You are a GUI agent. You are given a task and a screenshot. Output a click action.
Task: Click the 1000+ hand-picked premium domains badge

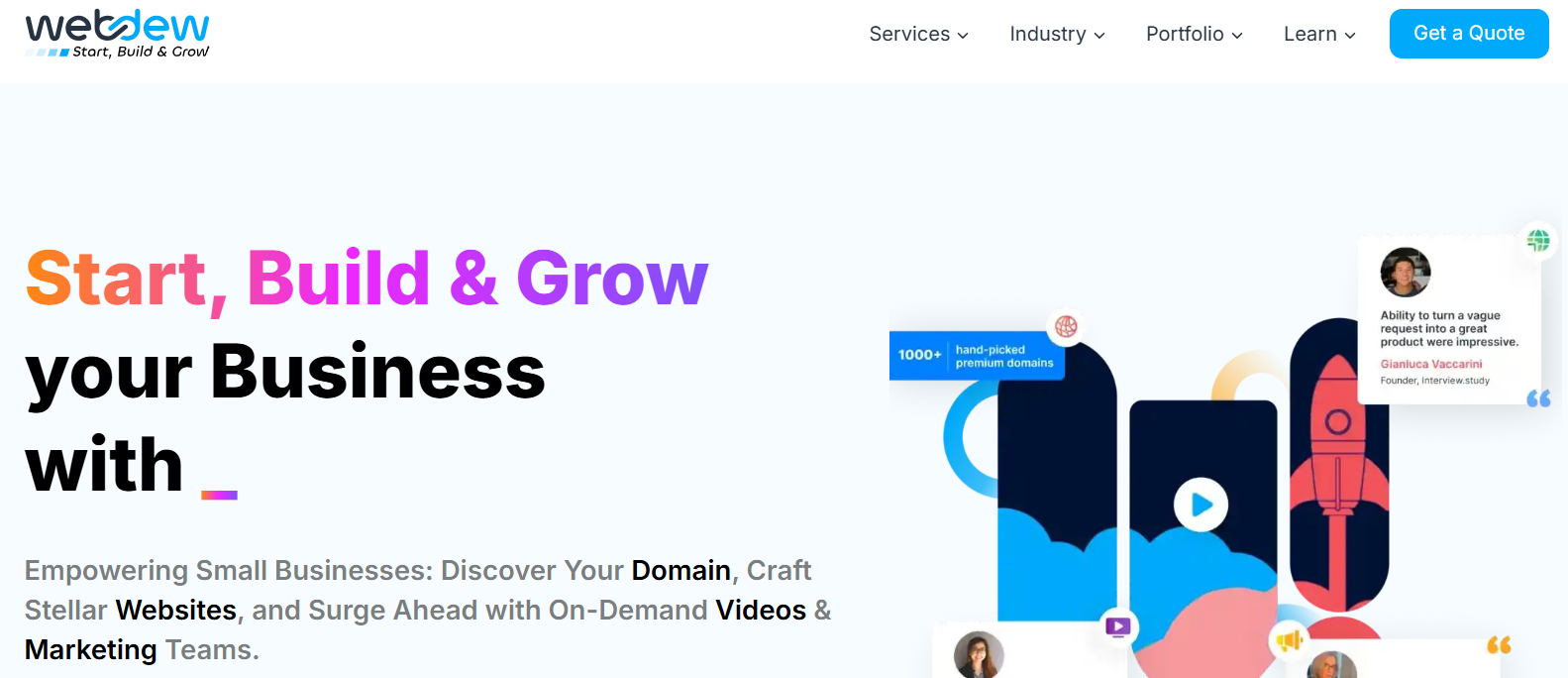coord(977,356)
